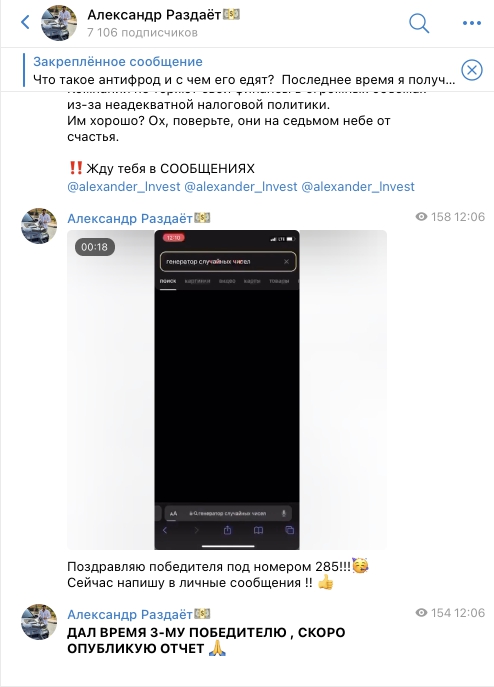Open channel title Александр Раздаёт in header
494x687 pixels.
coord(163,15)
